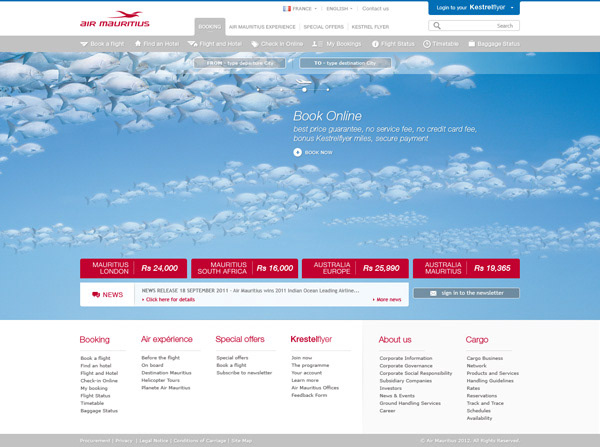Click the Timetable clock icon
Viewport: 600px width, 447px height.
point(427,44)
